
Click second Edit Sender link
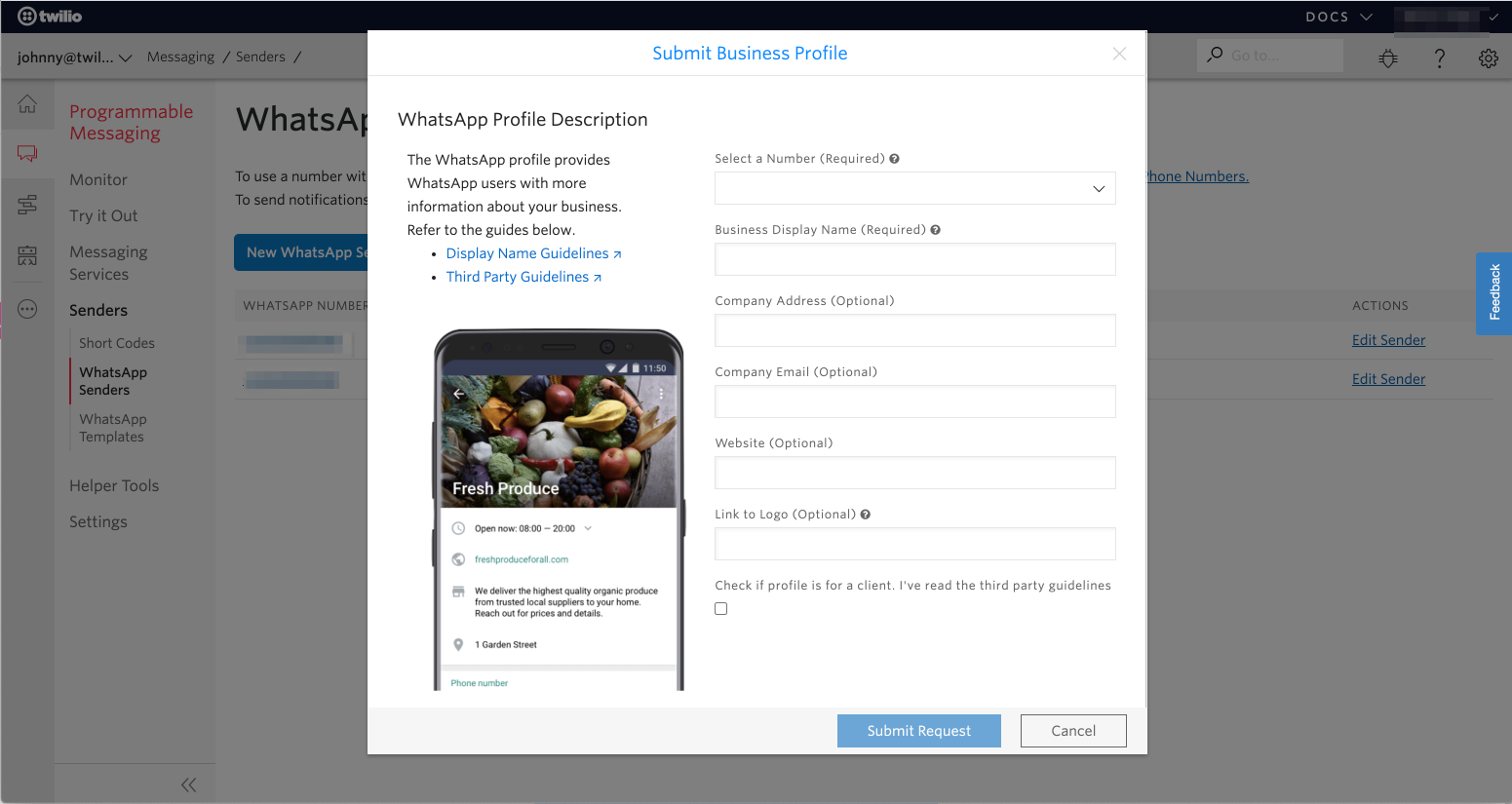(x=1388, y=379)
